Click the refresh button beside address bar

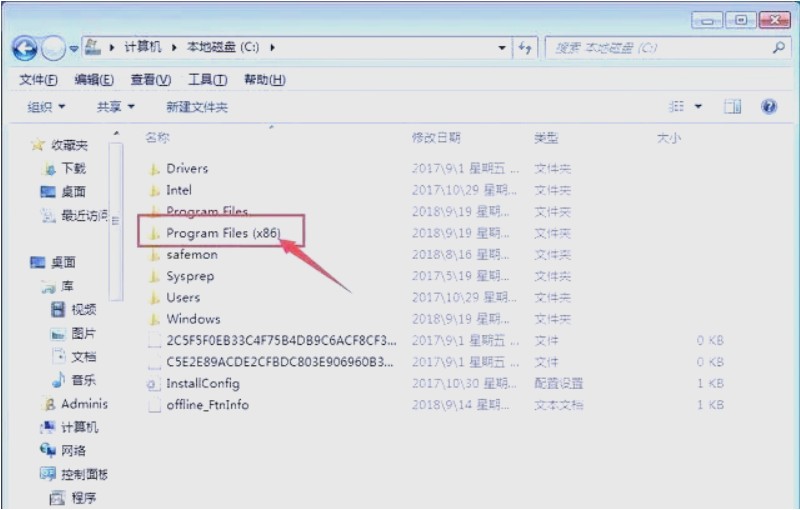pyautogui.click(x=525, y=48)
